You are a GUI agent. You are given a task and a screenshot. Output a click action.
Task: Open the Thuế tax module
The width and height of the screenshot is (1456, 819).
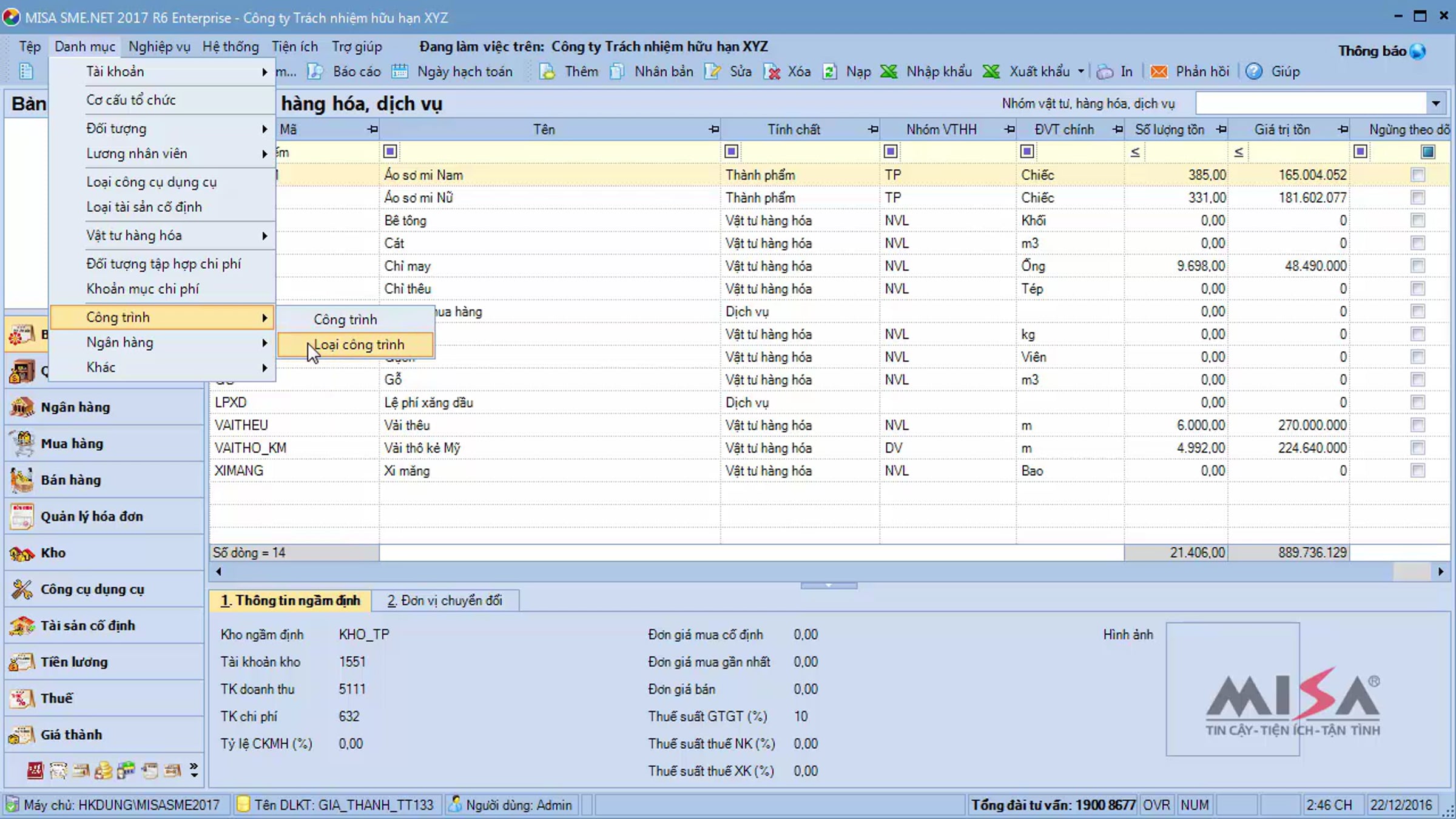[x=104, y=698]
